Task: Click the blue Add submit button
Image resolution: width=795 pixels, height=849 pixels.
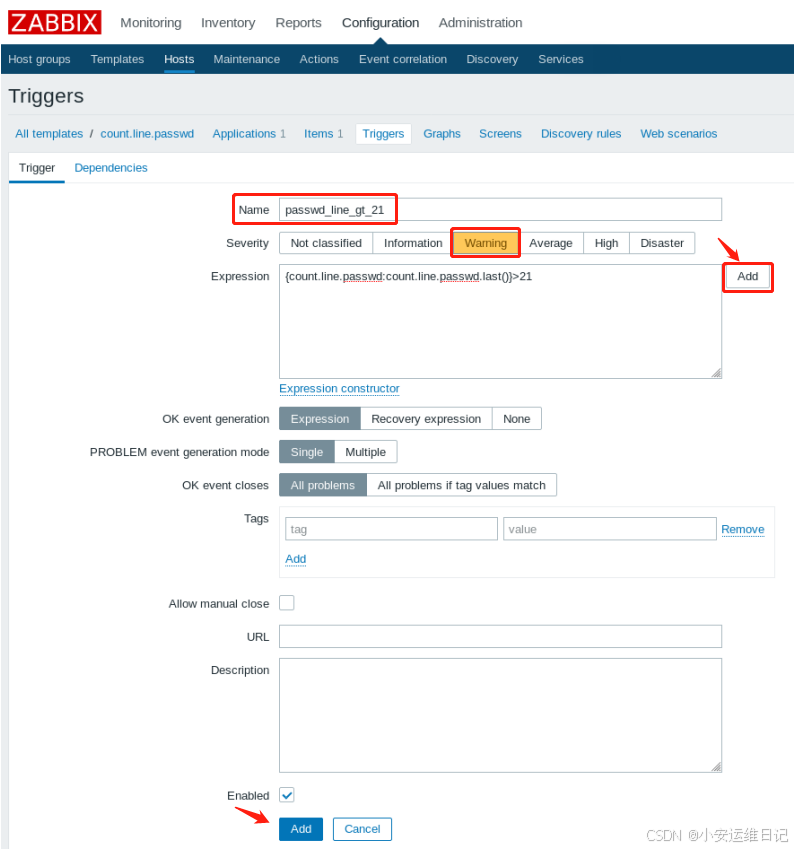Action: point(301,829)
